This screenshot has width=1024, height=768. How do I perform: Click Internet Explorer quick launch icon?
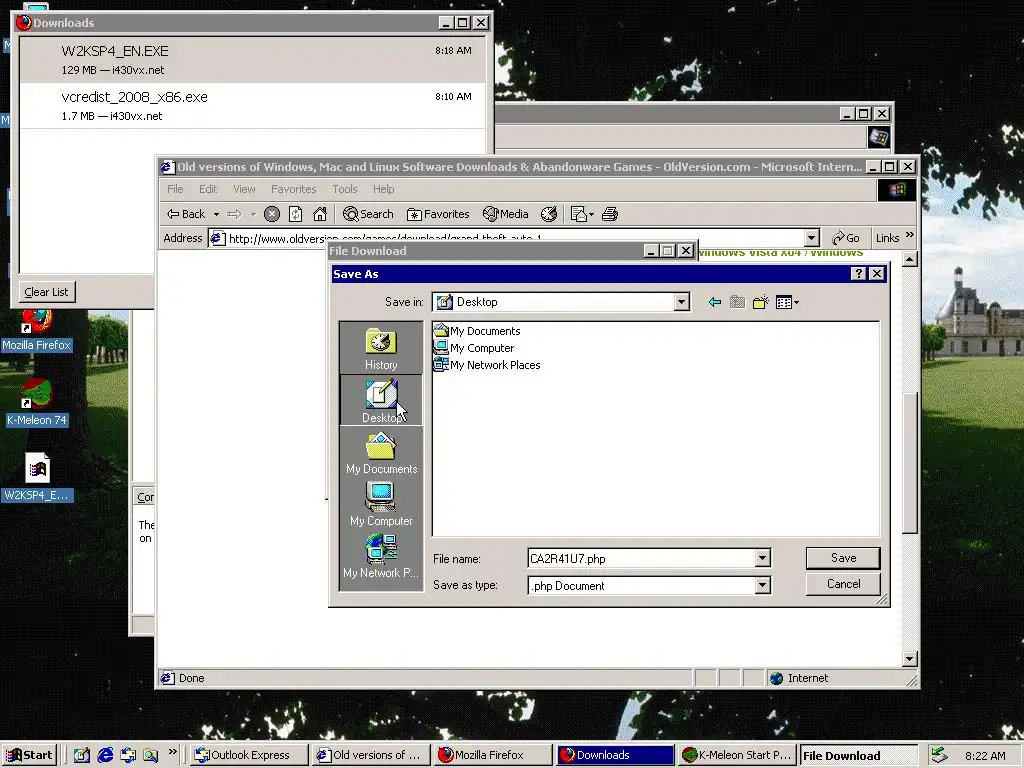tap(105, 755)
